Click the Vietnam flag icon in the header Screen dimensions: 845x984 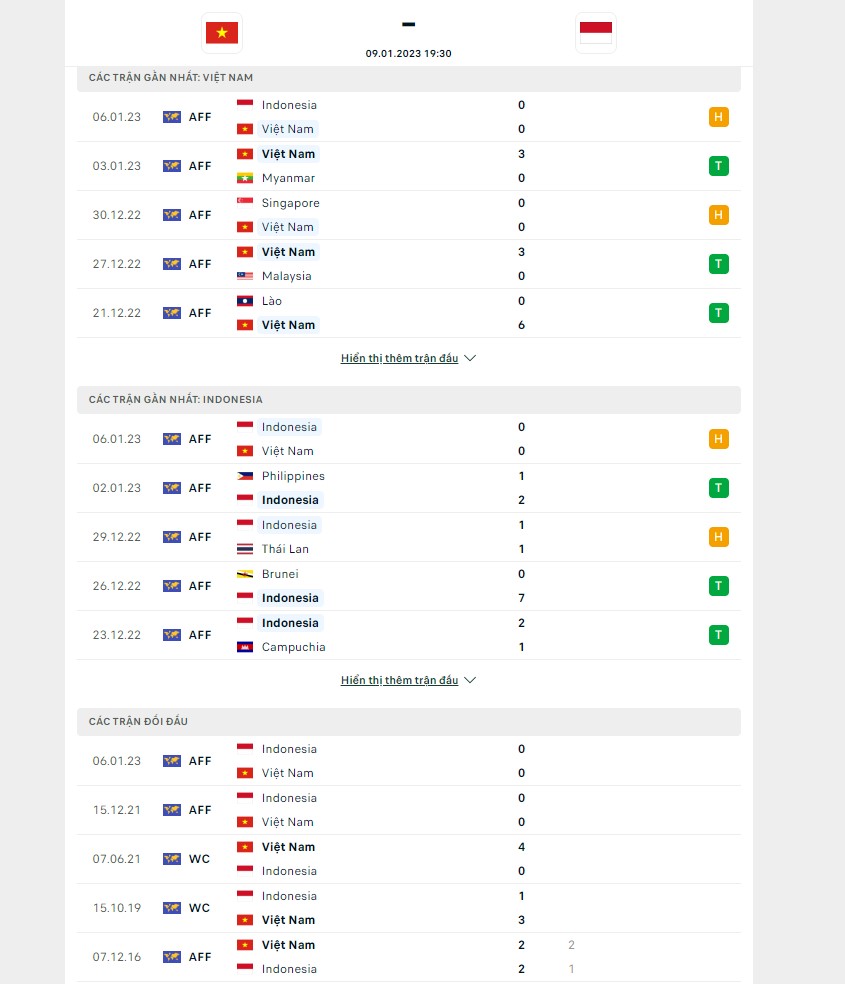pos(221,32)
